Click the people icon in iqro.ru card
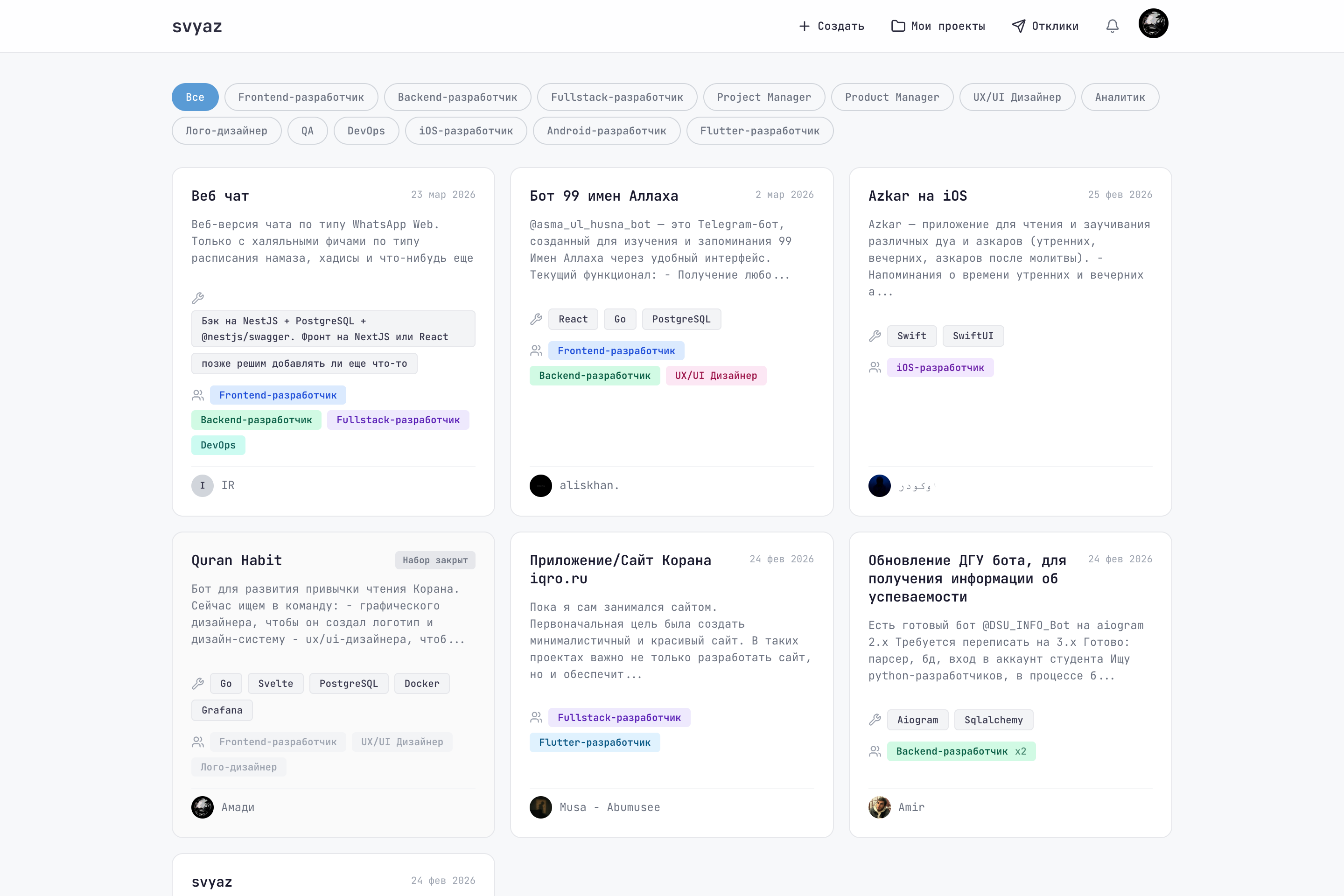The image size is (1344, 896). click(536, 717)
